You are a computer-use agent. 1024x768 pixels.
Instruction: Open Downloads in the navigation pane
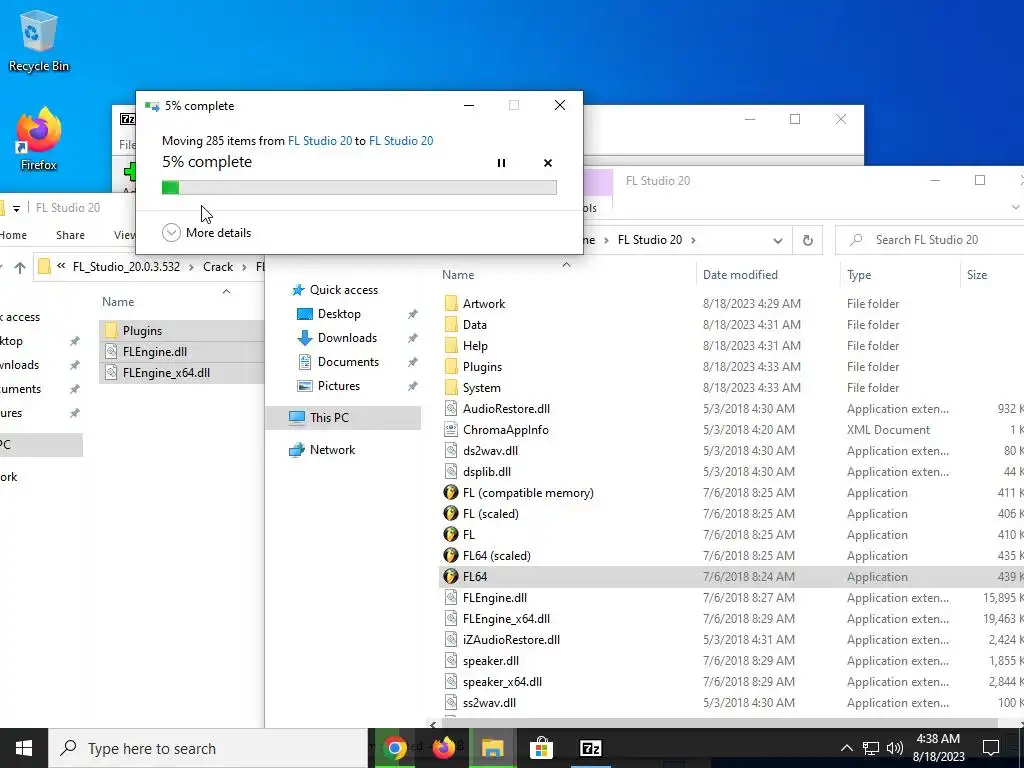347,338
